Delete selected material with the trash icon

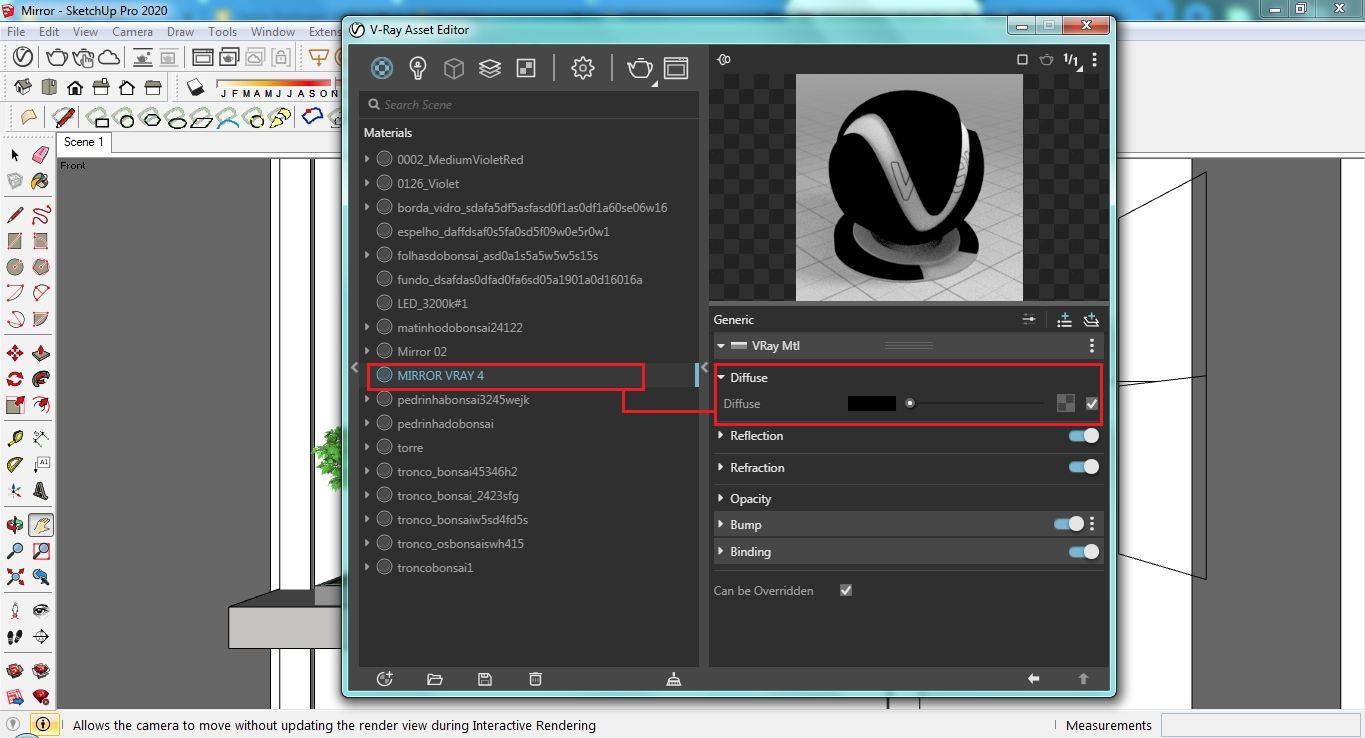pos(535,679)
